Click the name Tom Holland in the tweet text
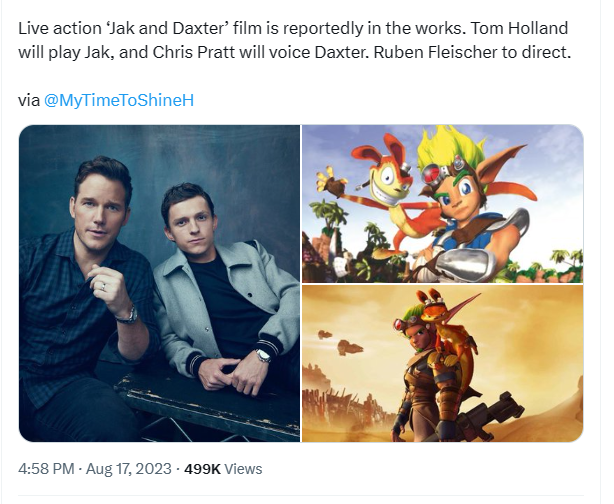The image size is (614, 504). [x=519, y=29]
